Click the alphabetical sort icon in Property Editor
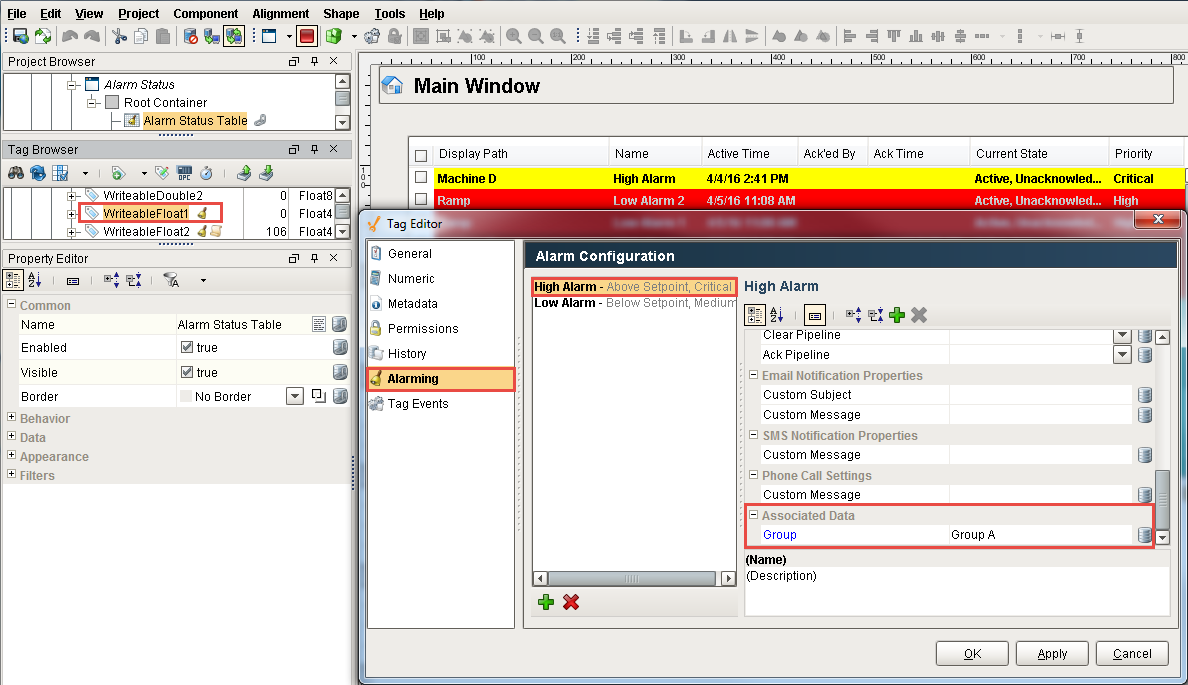Image resolution: width=1188 pixels, height=685 pixels. coord(35,280)
